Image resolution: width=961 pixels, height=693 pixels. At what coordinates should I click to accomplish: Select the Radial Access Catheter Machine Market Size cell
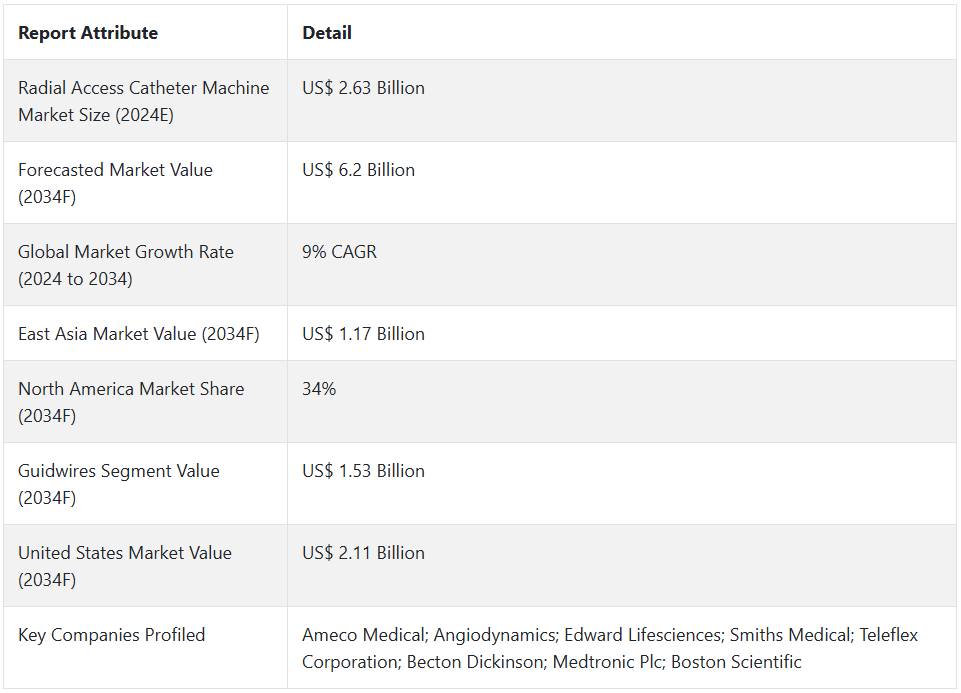coord(144,101)
